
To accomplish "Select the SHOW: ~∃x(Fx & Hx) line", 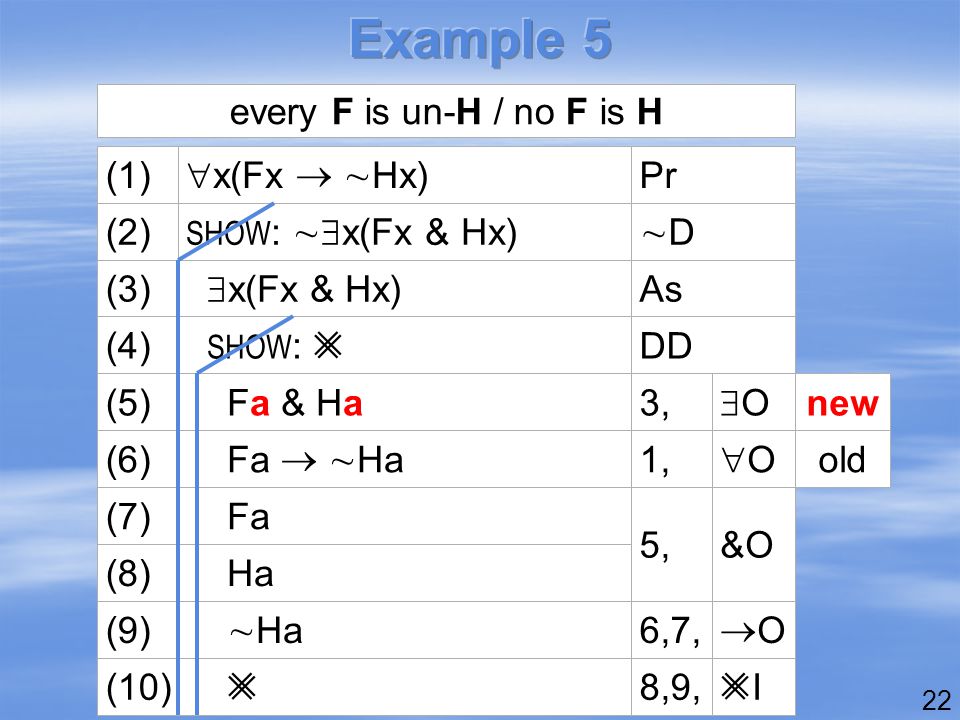I will click(351, 233).
